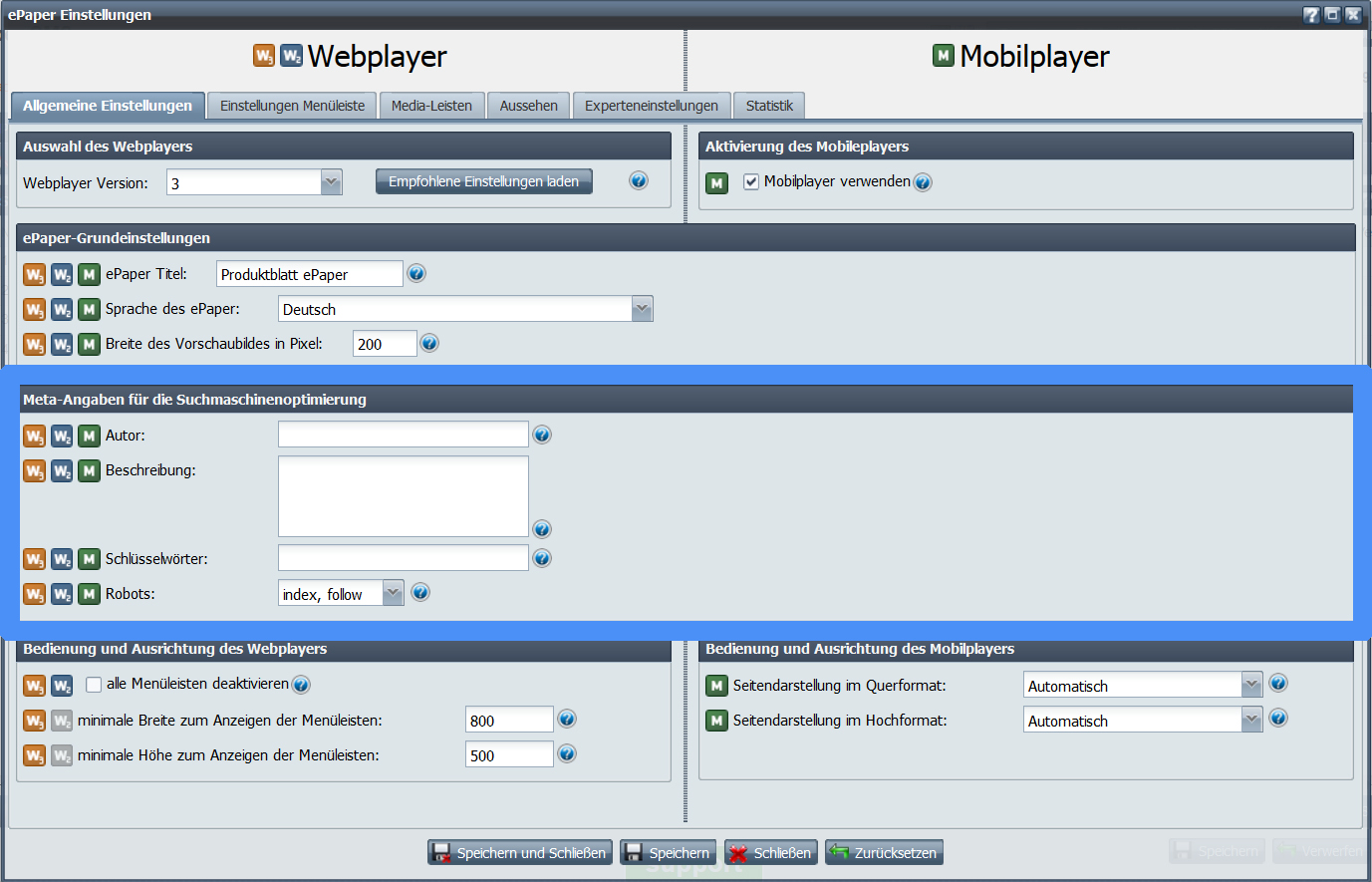Image resolution: width=1372 pixels, height=882 pixels.
Task: Expand the Sprache des ePaper dropdown
Action: (643, 309)
